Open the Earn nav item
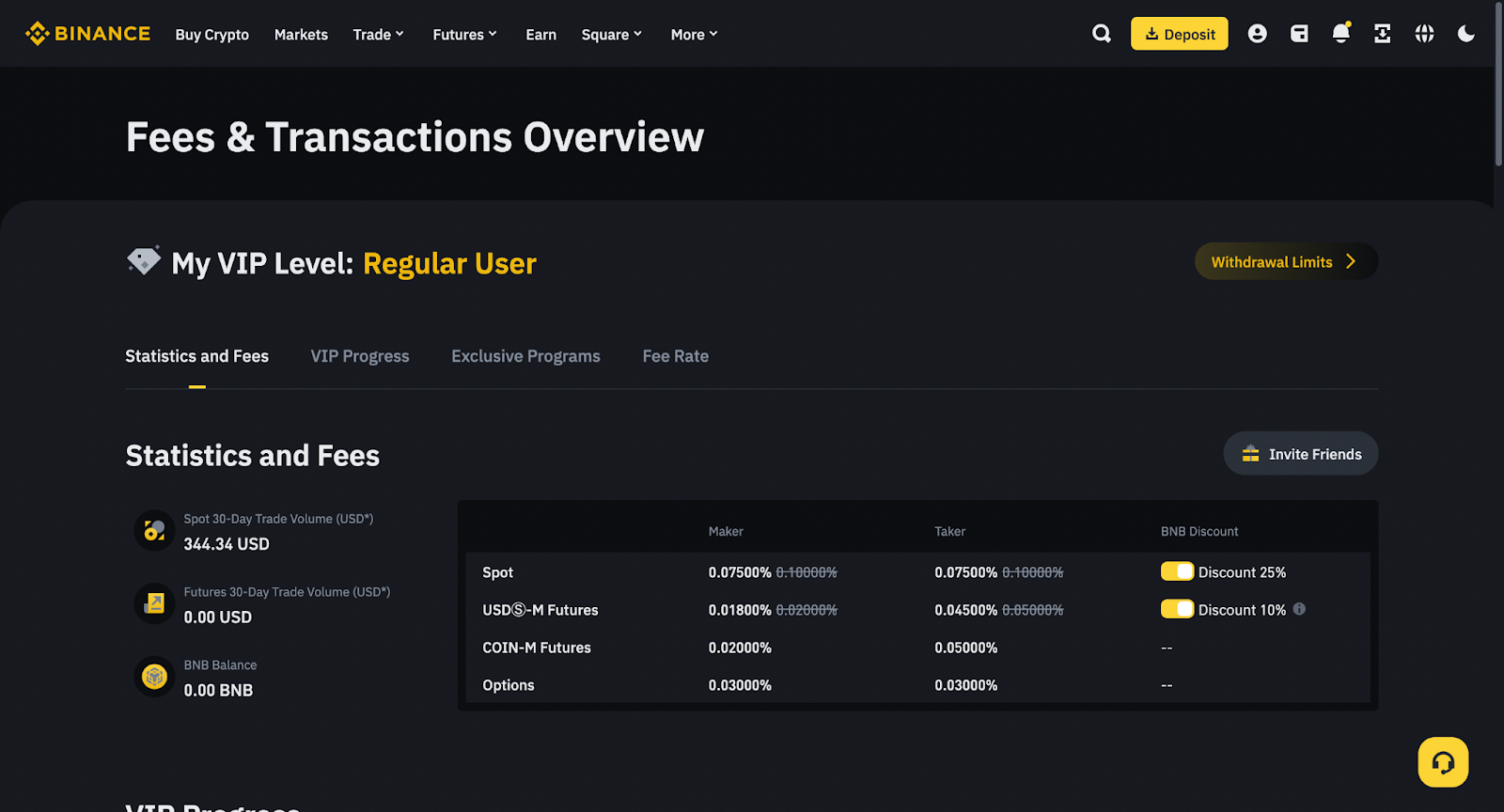 coord(540,35)
